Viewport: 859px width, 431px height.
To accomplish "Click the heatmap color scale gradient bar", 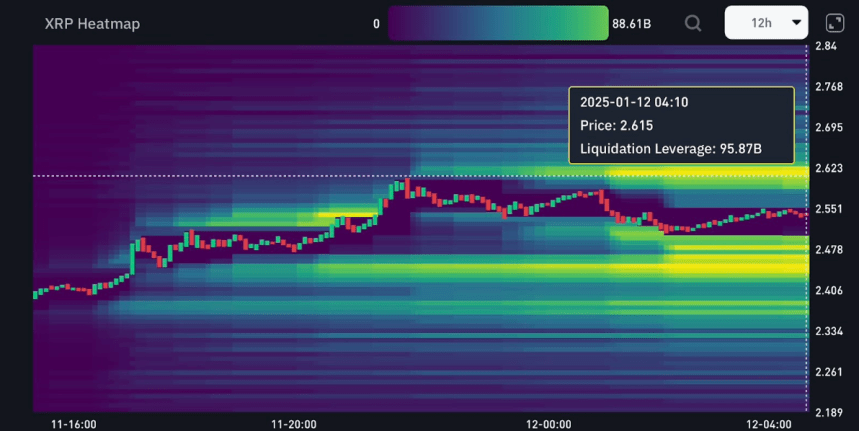I will click(x=497, y=22).
